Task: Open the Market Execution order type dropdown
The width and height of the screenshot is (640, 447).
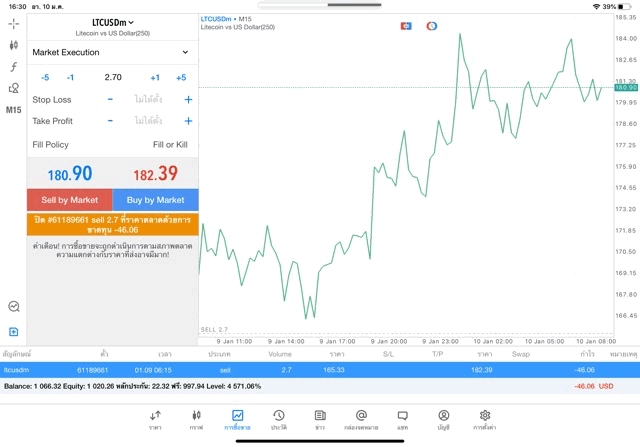Action: [111, 52]
